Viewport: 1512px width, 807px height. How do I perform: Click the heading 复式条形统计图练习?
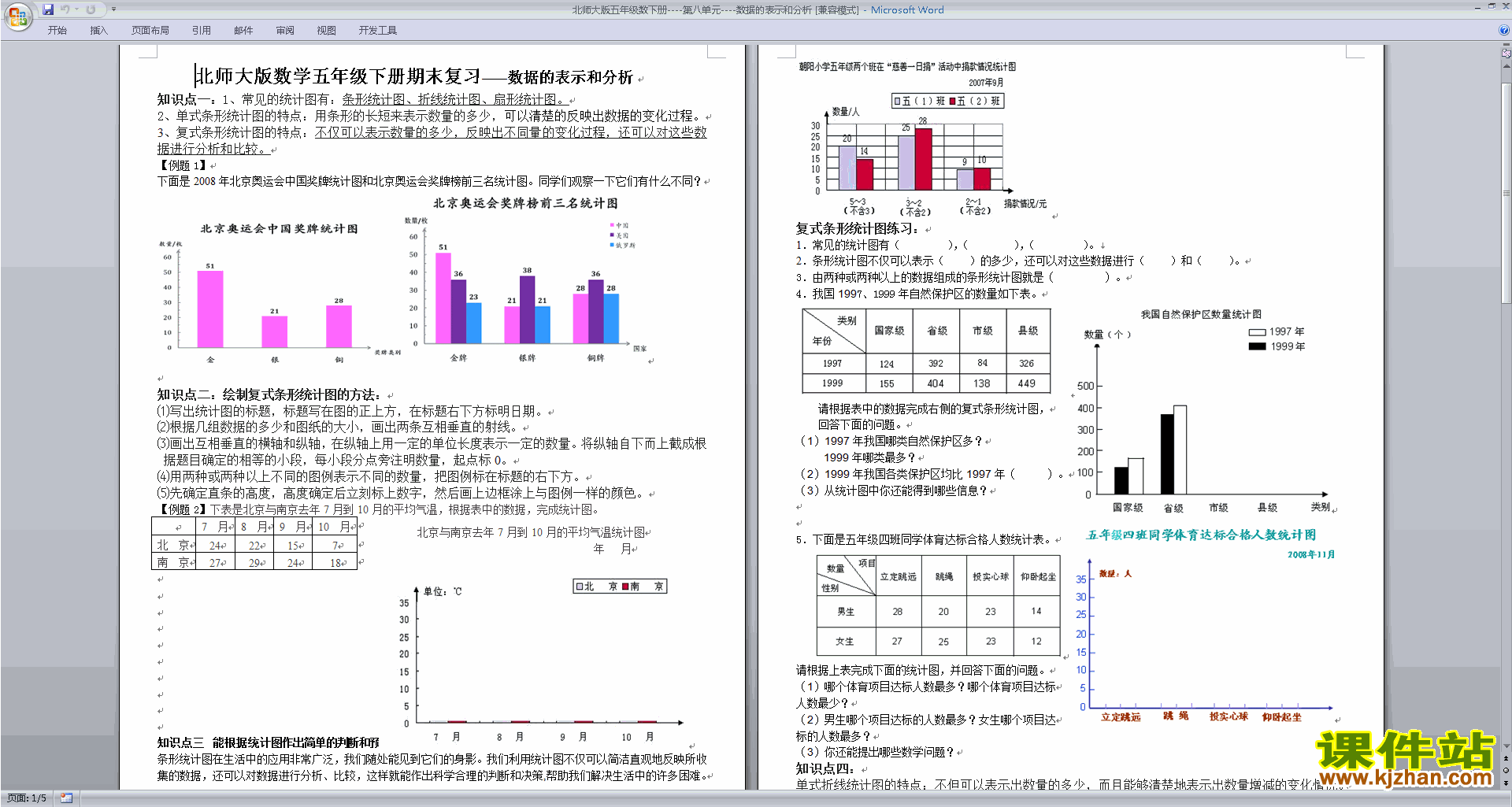pos(858,229)
